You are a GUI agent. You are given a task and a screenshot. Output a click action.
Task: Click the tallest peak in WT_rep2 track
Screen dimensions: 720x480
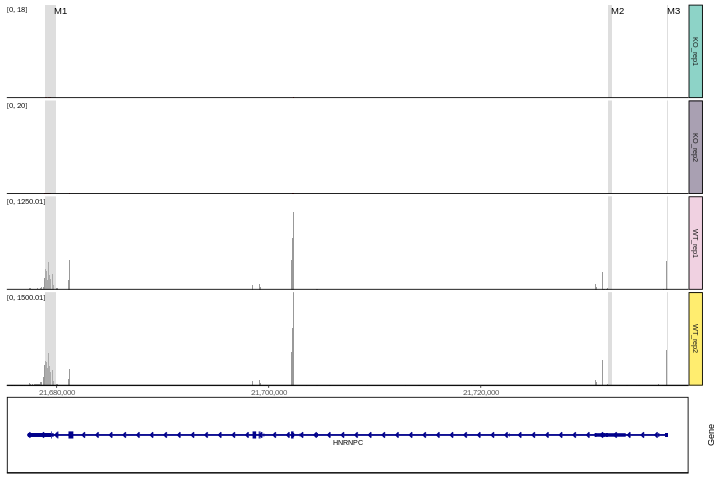tap(293, 339)
